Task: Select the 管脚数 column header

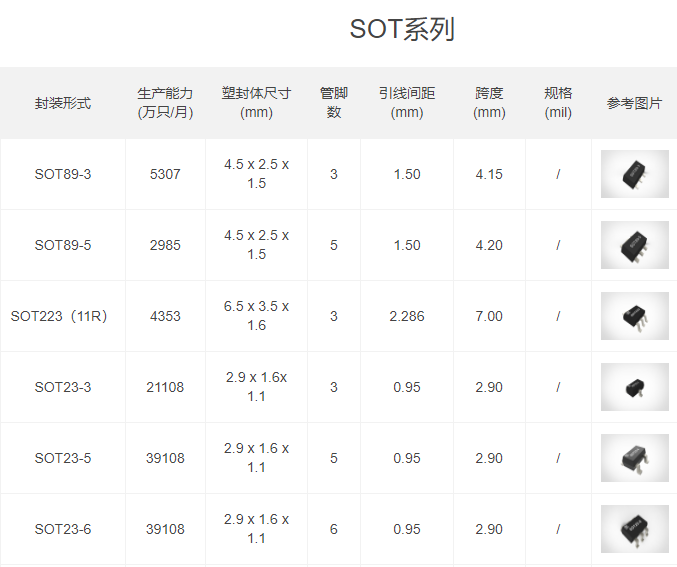Action: tap(334, 103)
